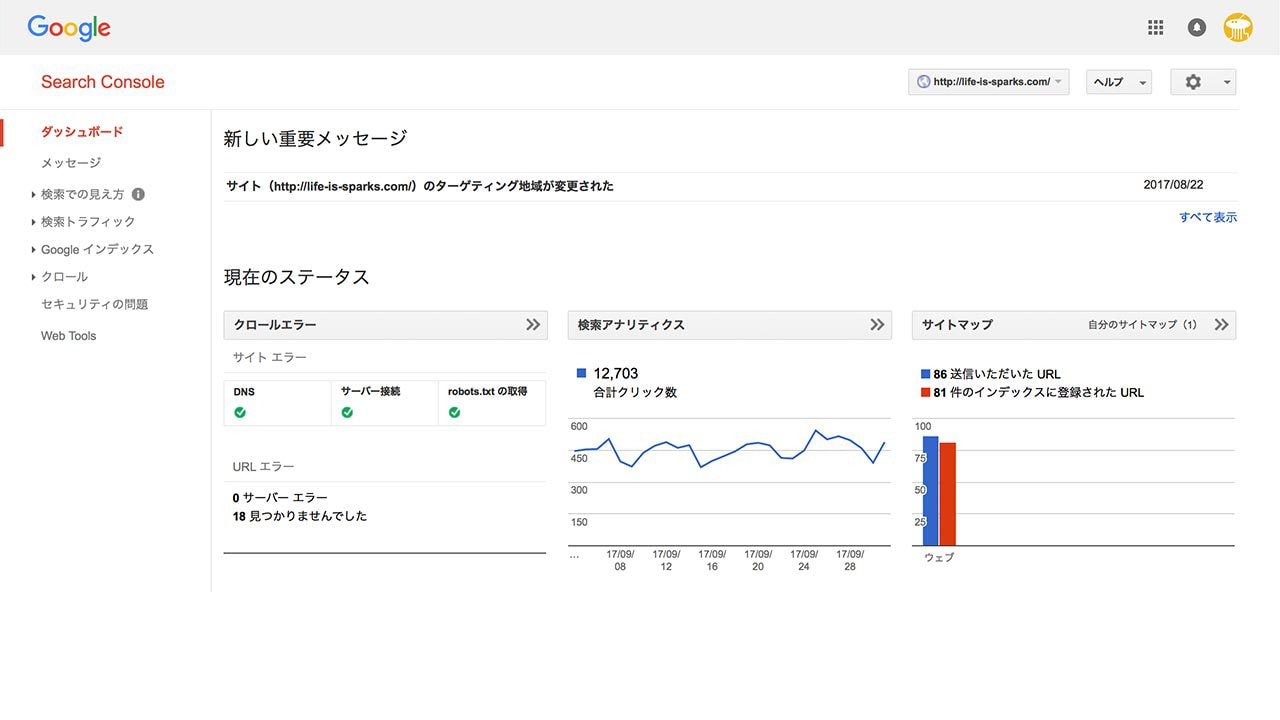Click the 新しい重要メッセージ heading

click(315, 139)
